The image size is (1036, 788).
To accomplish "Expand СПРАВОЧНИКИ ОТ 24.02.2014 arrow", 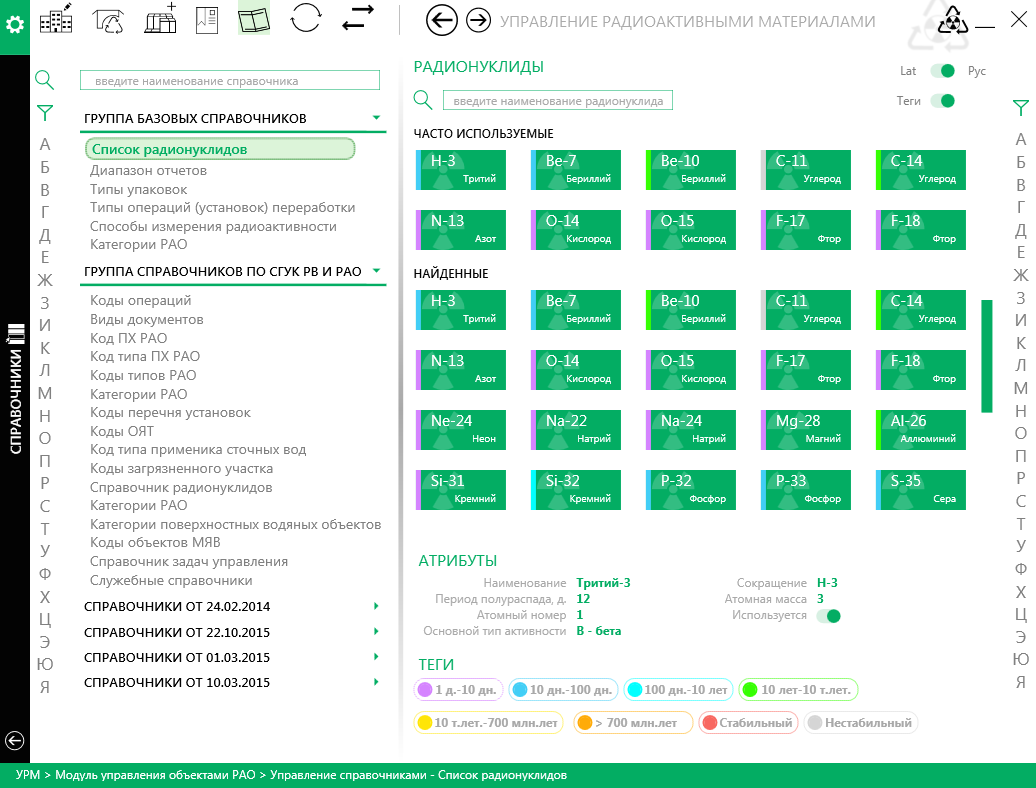I will [376, 606].
